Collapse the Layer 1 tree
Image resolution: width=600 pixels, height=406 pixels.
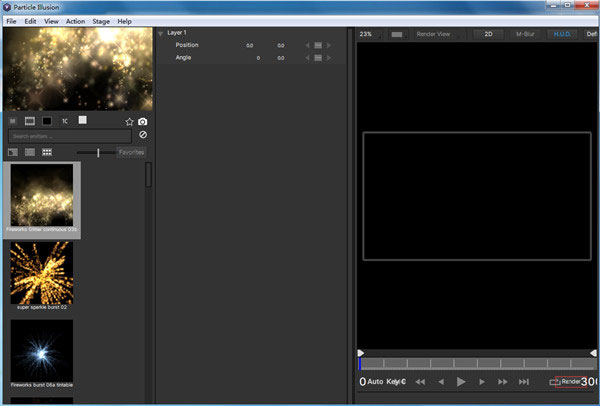click(x=161, y=33)
